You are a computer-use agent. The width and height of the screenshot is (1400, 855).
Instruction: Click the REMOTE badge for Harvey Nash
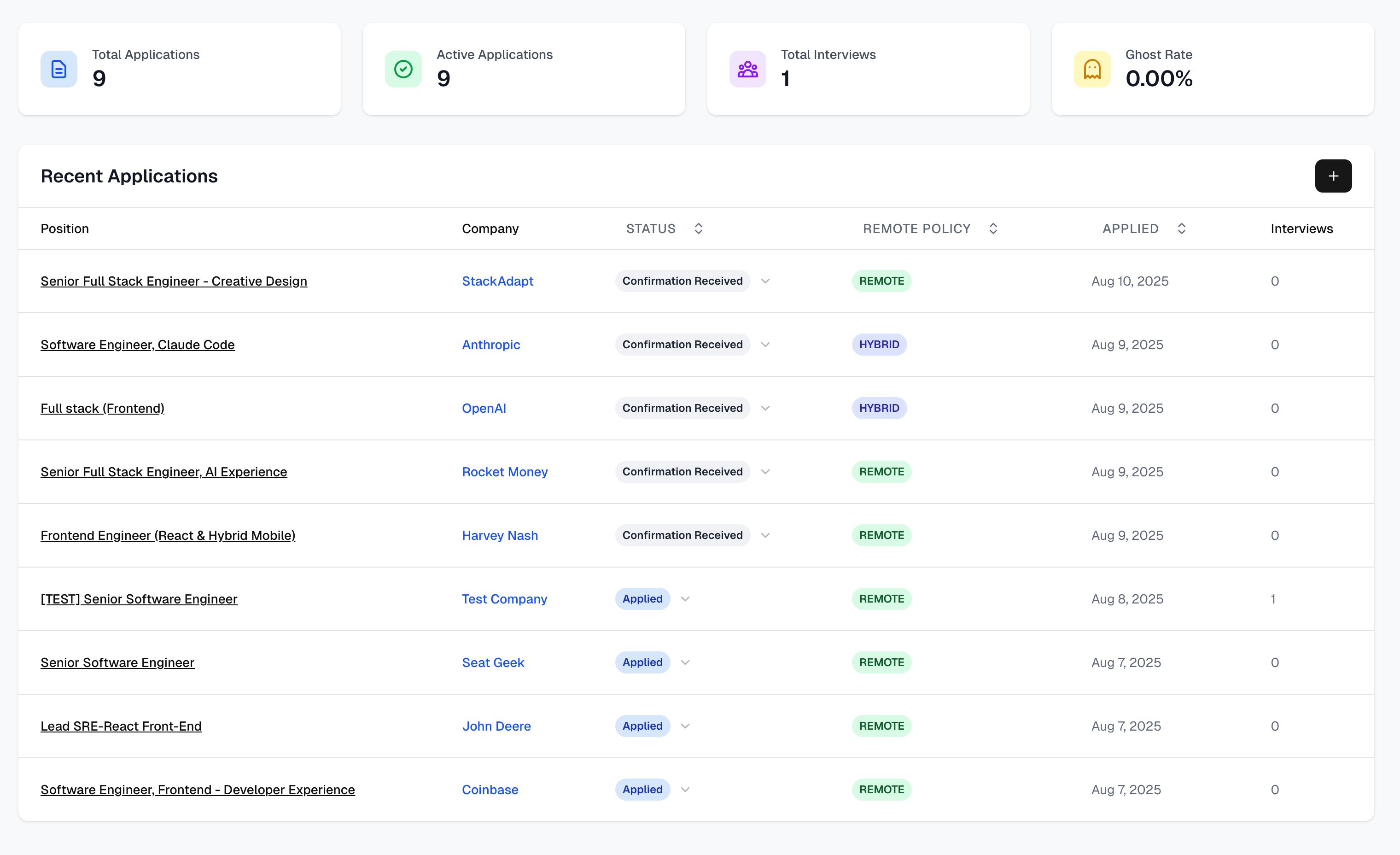pos(881,535)
